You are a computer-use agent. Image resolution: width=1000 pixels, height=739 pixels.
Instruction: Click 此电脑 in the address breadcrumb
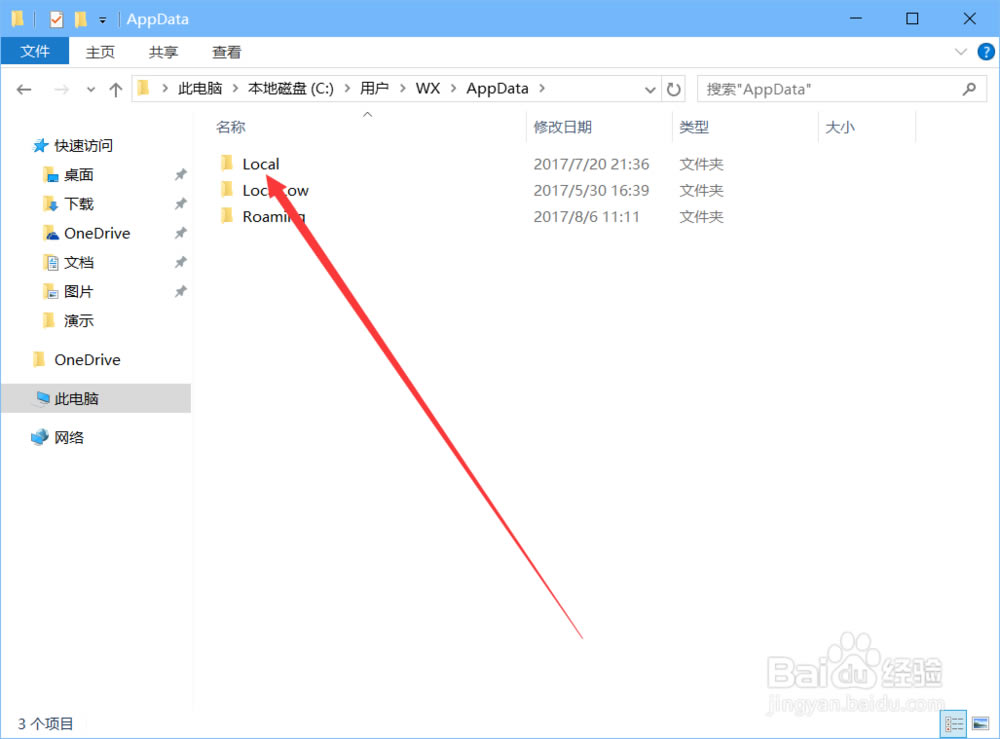tap(200, 89)
